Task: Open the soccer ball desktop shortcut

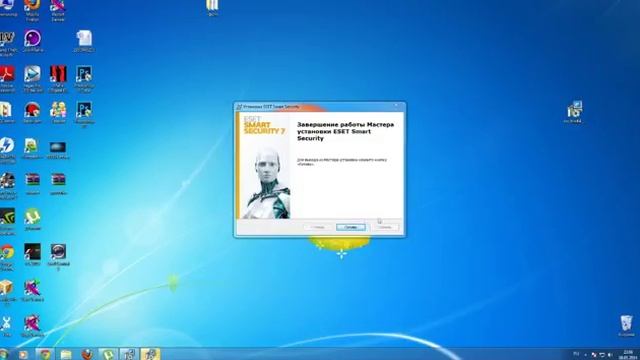Action: click(7, 181)
